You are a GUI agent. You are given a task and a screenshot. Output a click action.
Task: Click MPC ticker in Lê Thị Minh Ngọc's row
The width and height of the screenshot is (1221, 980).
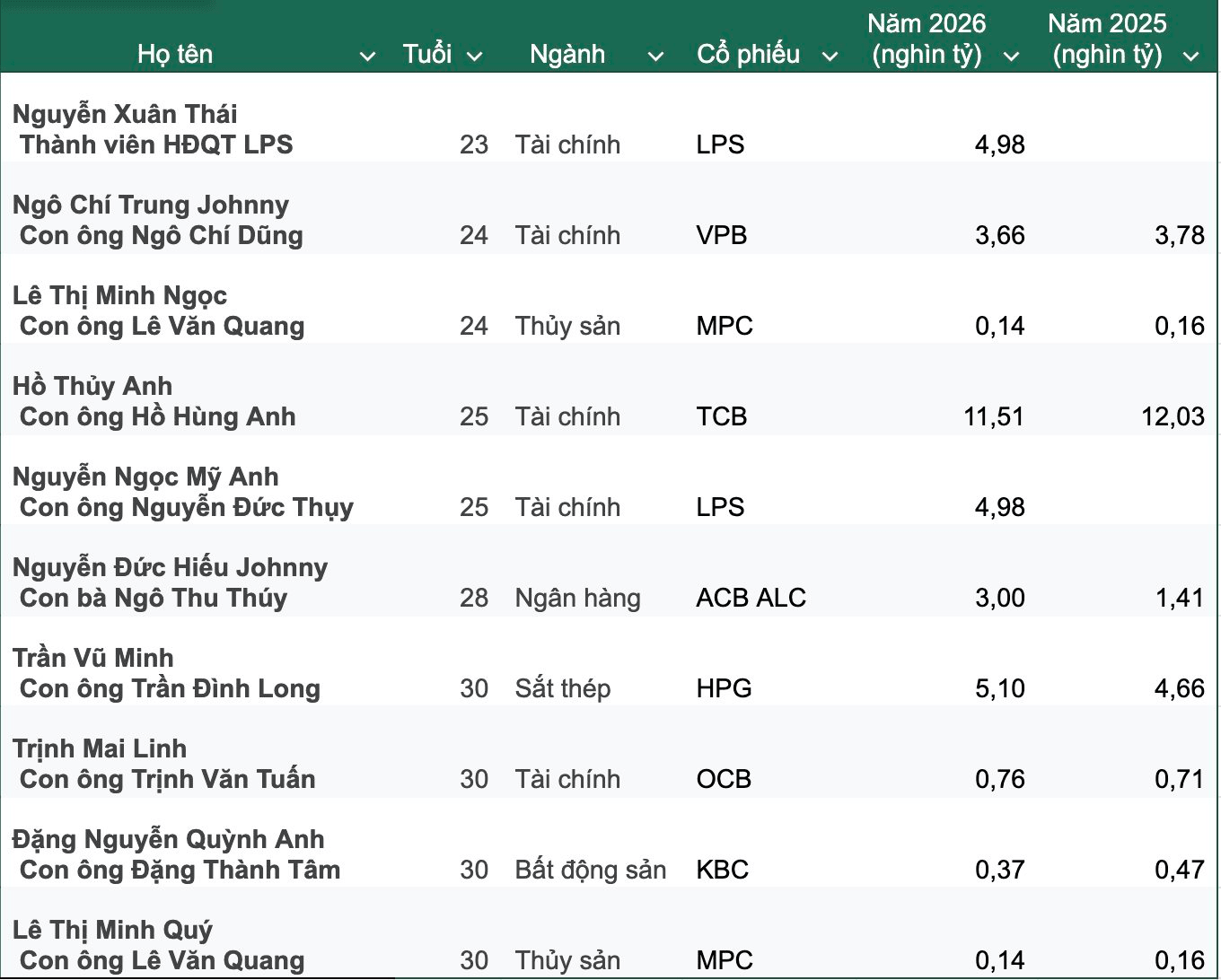[x=725, y=326]
